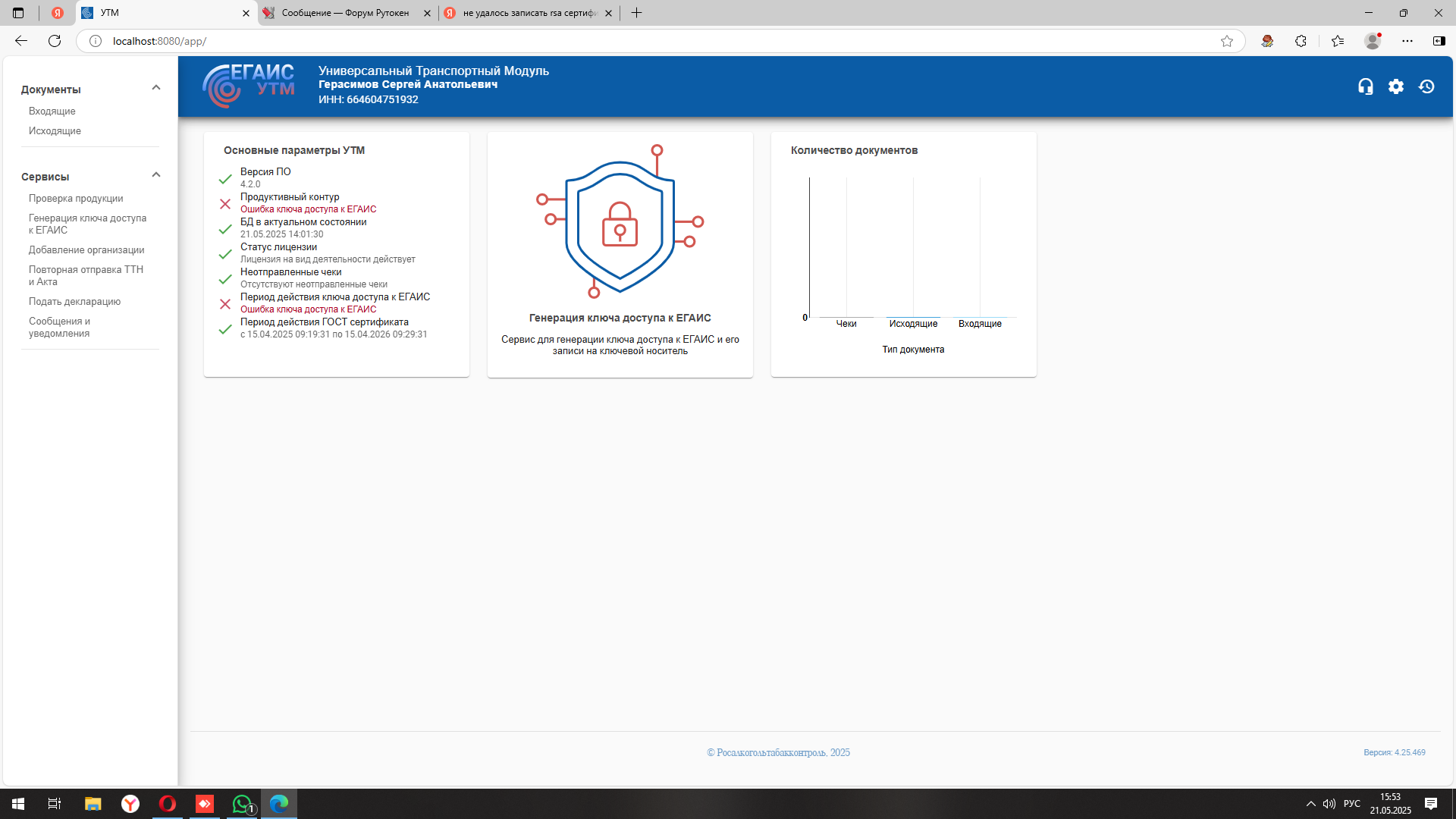
Task: Click the green check next to Неотправленные чеки
Action: tap(225, 279)
